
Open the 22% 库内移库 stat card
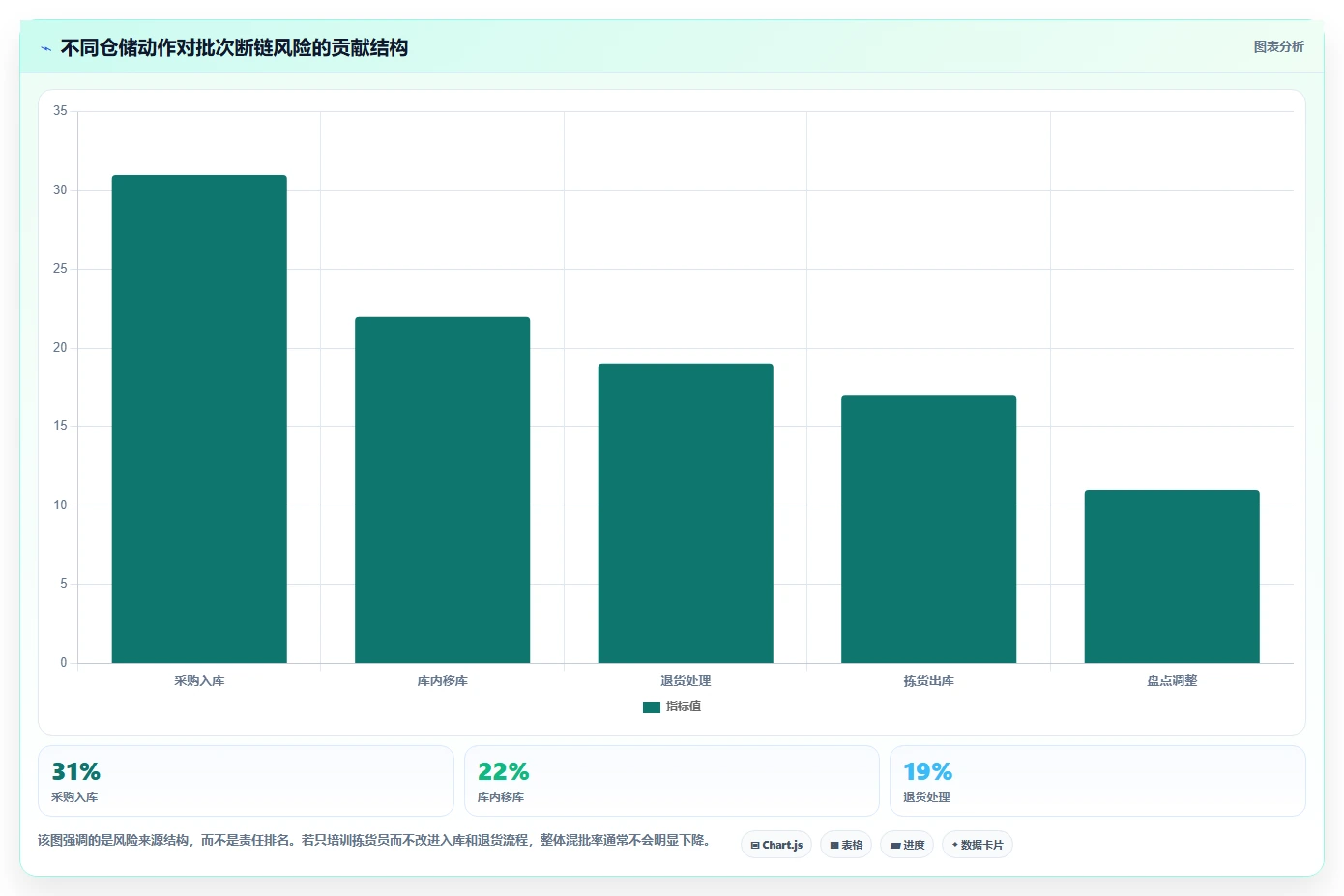click(x=672, y=781)
